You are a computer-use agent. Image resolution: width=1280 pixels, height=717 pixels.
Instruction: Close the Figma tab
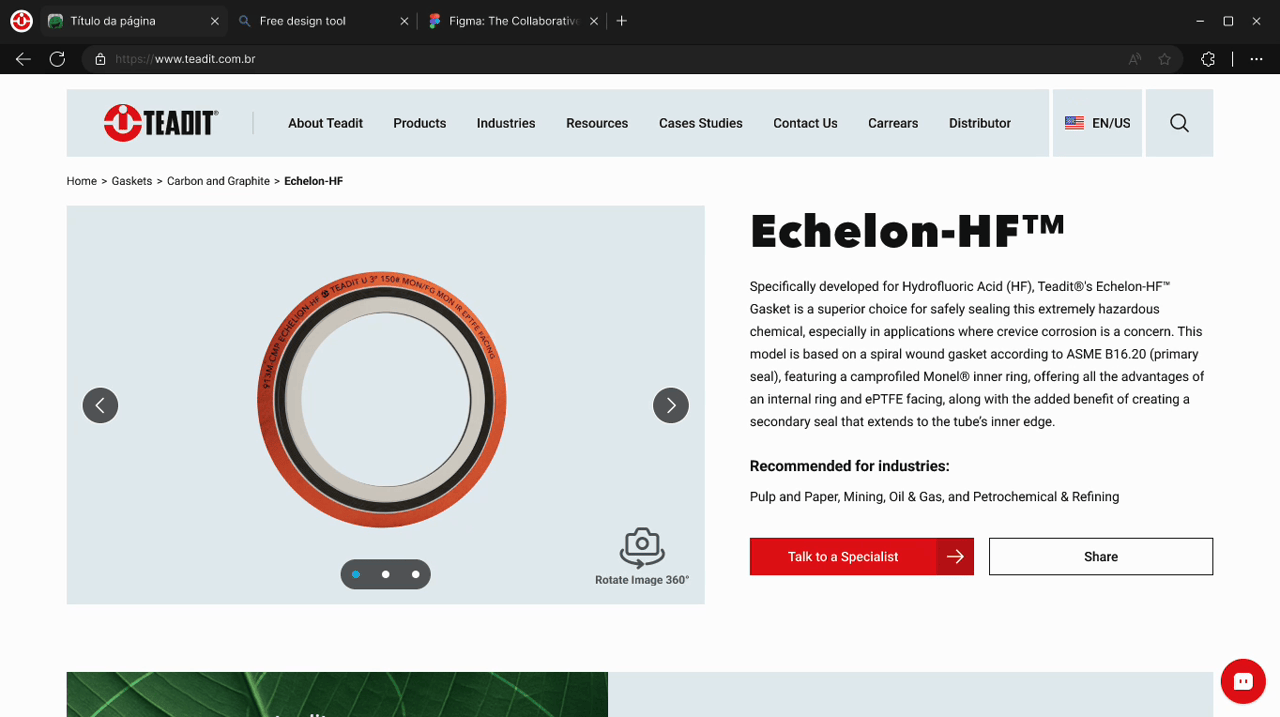(594, 21)
